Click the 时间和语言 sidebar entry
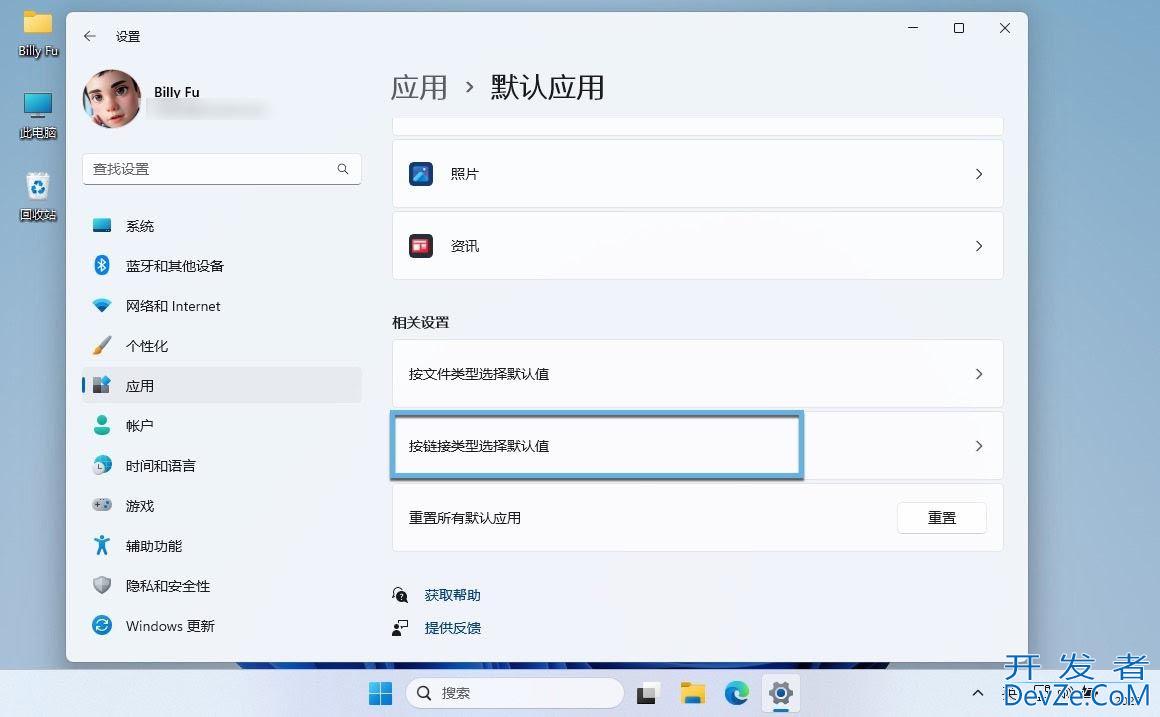Viewport: 1160px width, 717px height. tap(221, 465)
